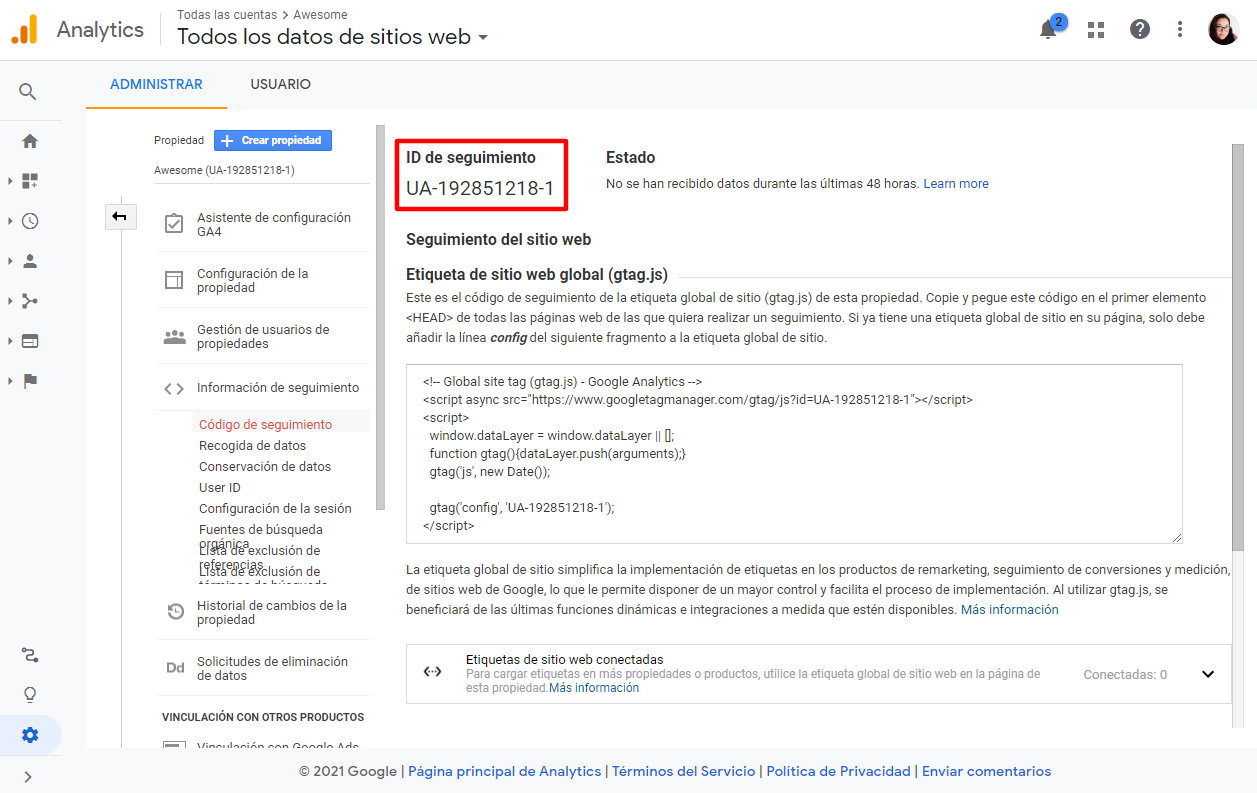
Task: Open 'Gestión de usuarios de propiedades'
Action: point(262,336)
